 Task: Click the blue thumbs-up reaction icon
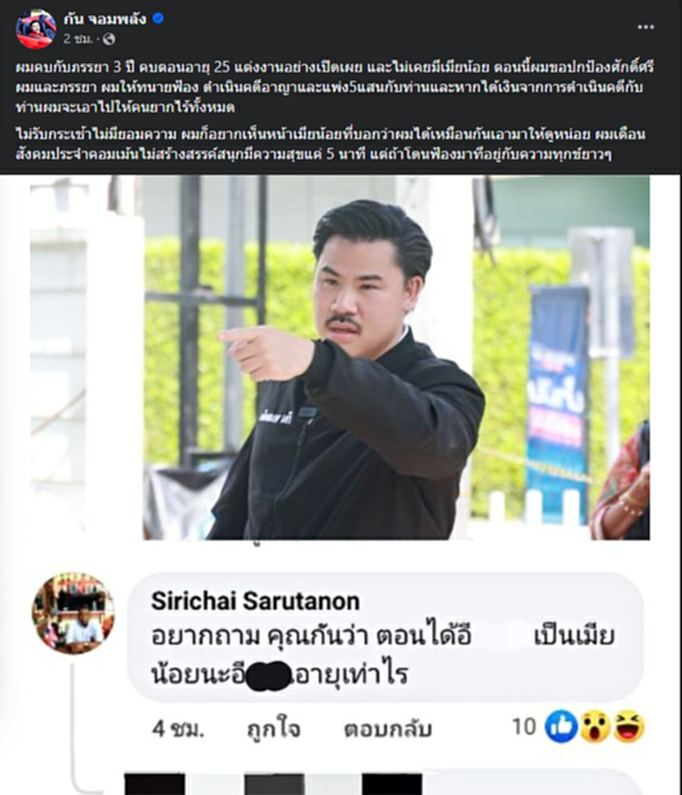pyautogui.click(x=561, y=727)
